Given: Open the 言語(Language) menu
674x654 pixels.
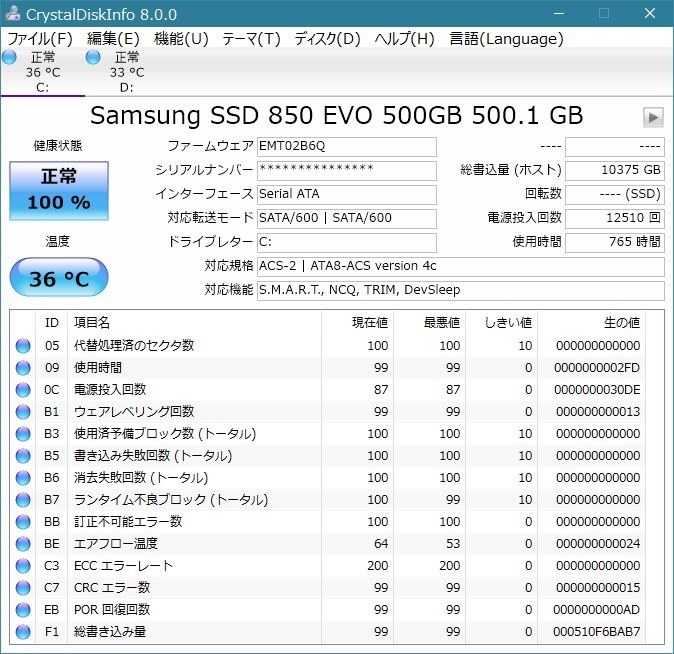Looking at the screenshot, I should (506, 39).
